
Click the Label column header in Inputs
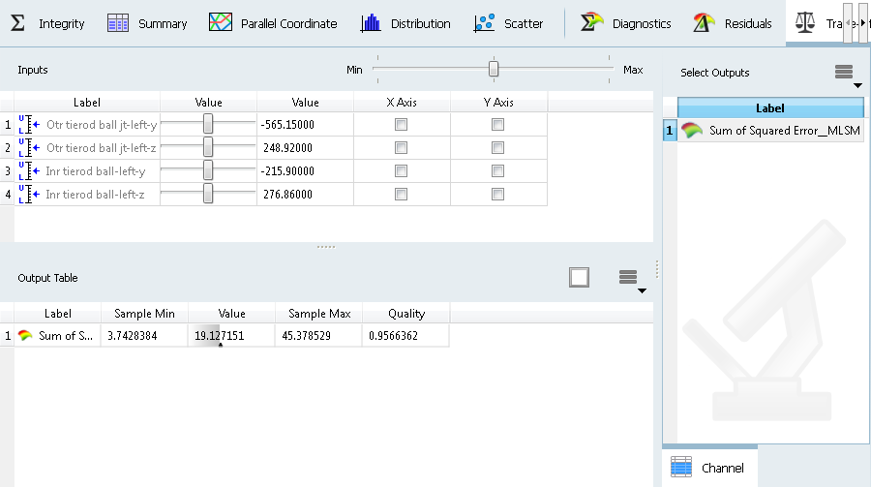(87, 102)
